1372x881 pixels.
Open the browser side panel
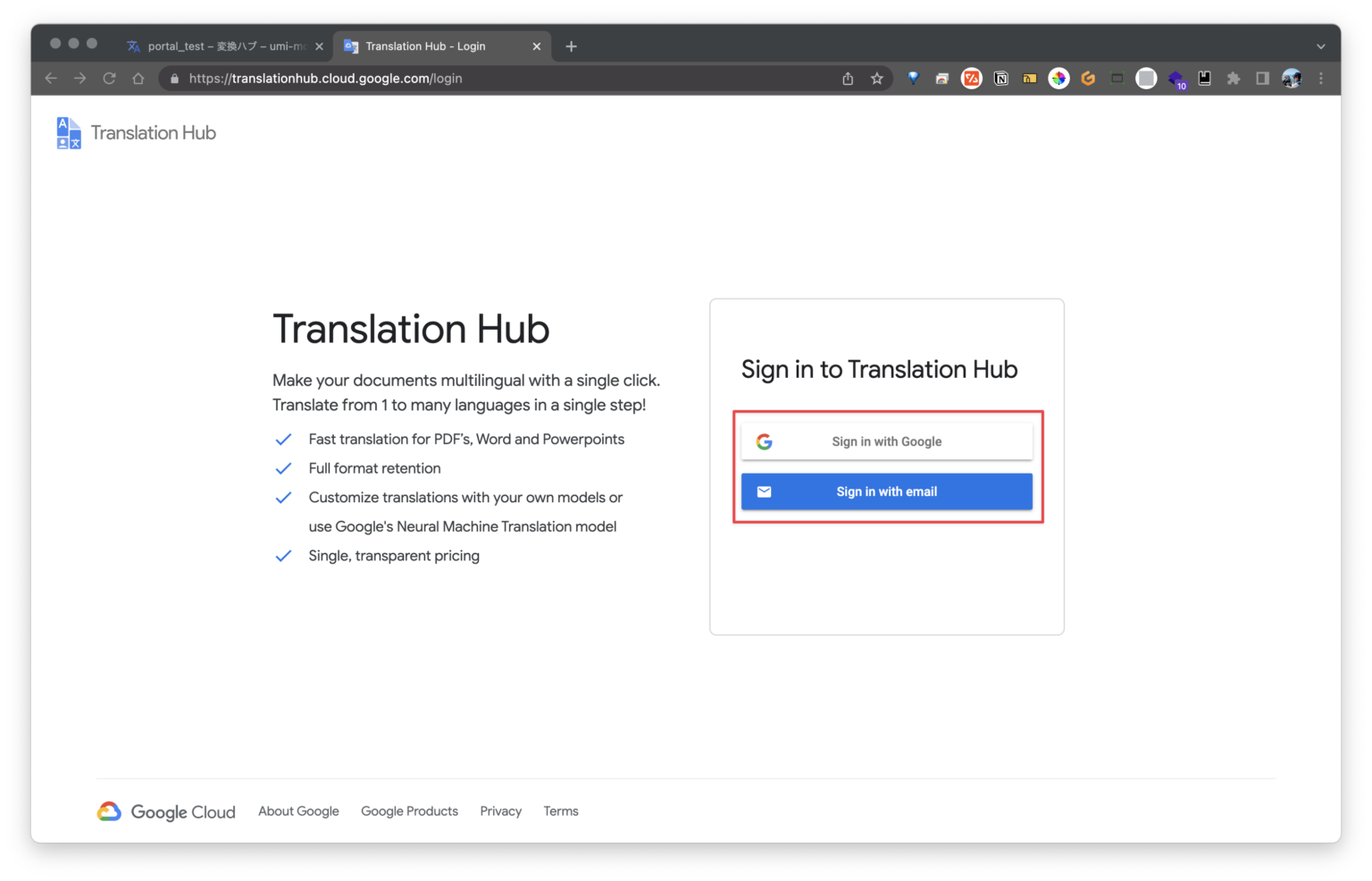1262,78
